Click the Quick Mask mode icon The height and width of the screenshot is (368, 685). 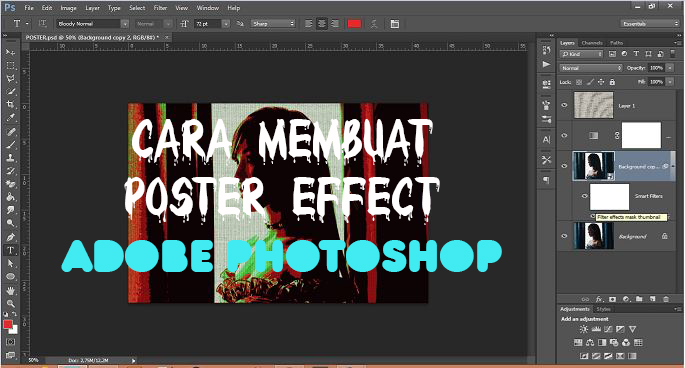(x=10, y=342)
